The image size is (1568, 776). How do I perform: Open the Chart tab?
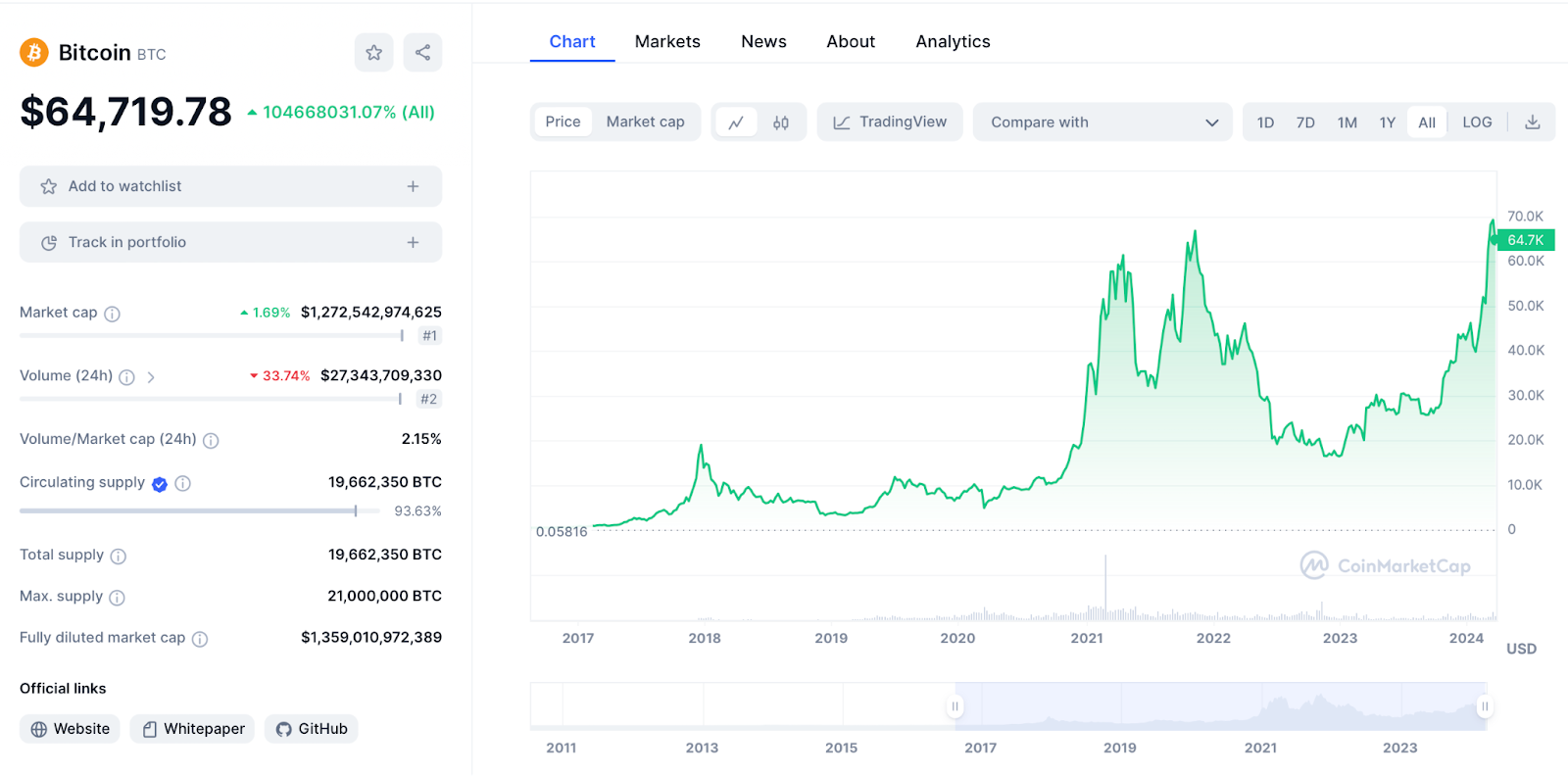(572, 41)
